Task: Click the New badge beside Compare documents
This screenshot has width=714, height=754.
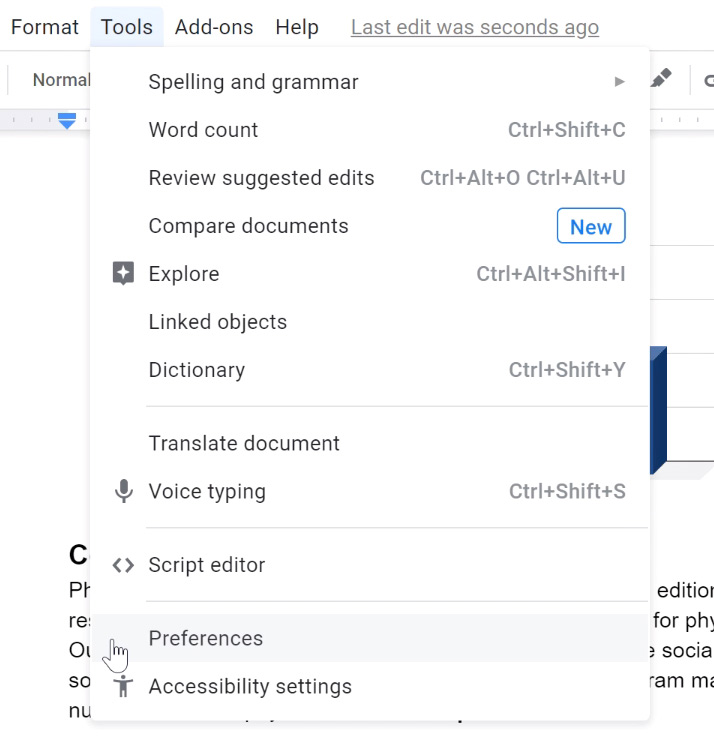Action: tap(591, 226)
